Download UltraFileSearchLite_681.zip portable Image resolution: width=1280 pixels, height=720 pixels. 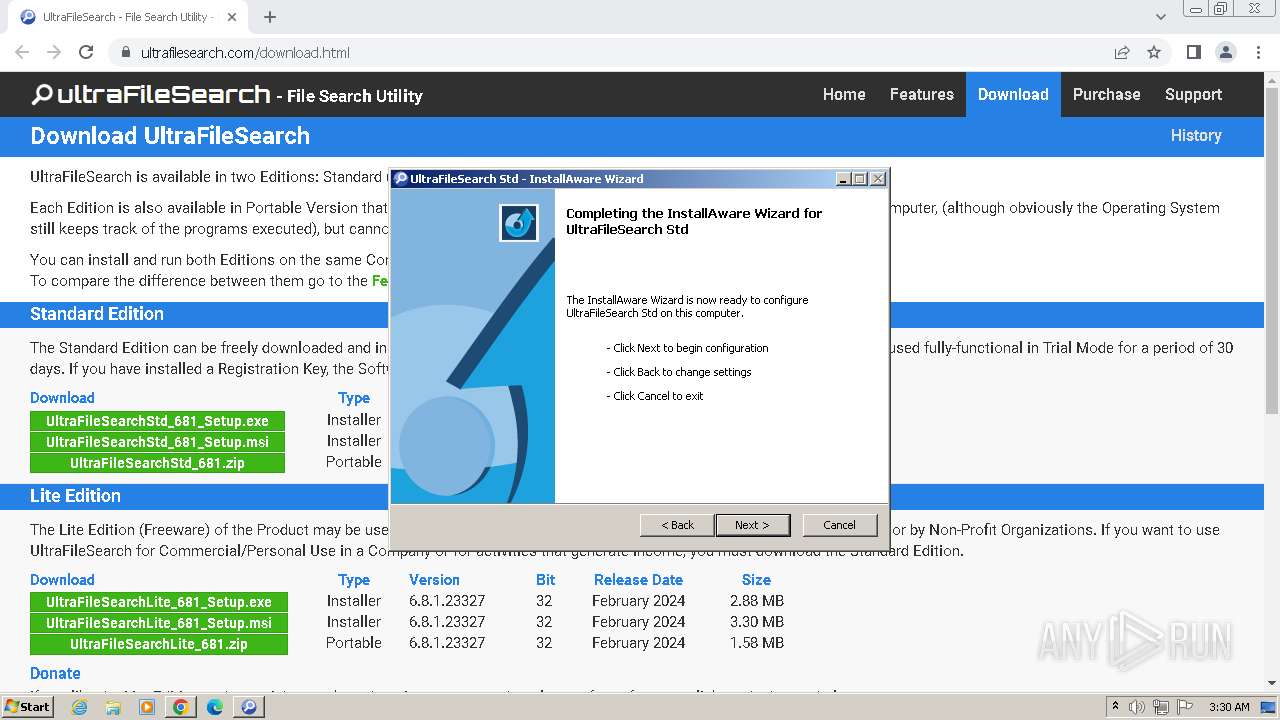(159, 644)
